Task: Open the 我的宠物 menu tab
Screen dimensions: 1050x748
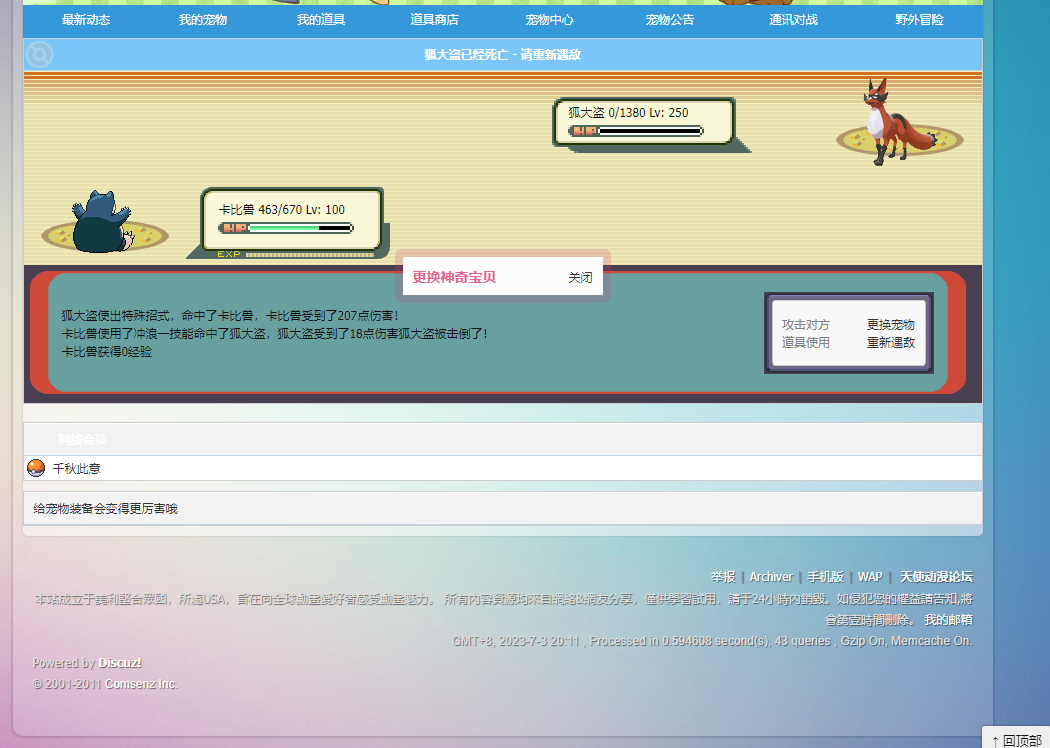Action: tap(203, 20)
